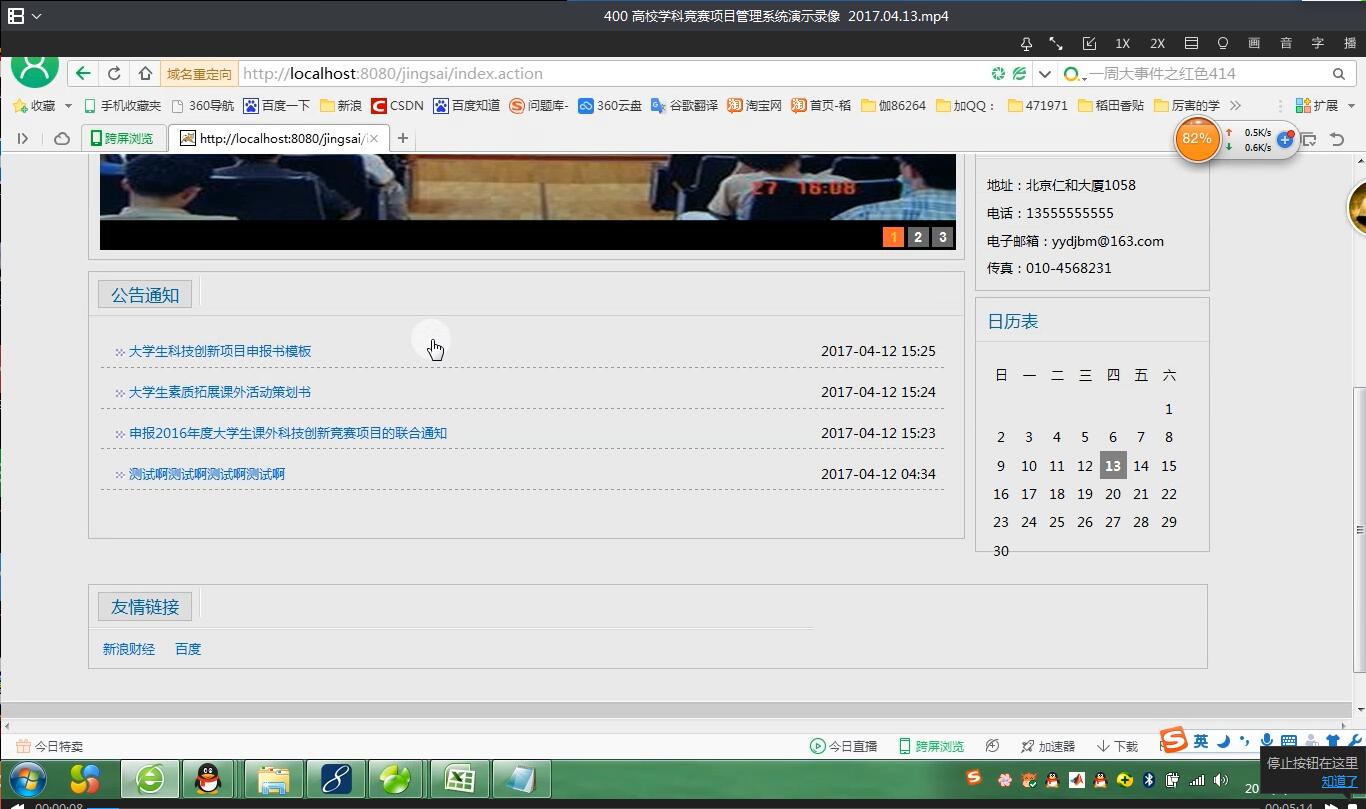Viewport: 1366px width, 809px height.
Task: Open 新浪财经 friendly link
Action: click(129, 649)
